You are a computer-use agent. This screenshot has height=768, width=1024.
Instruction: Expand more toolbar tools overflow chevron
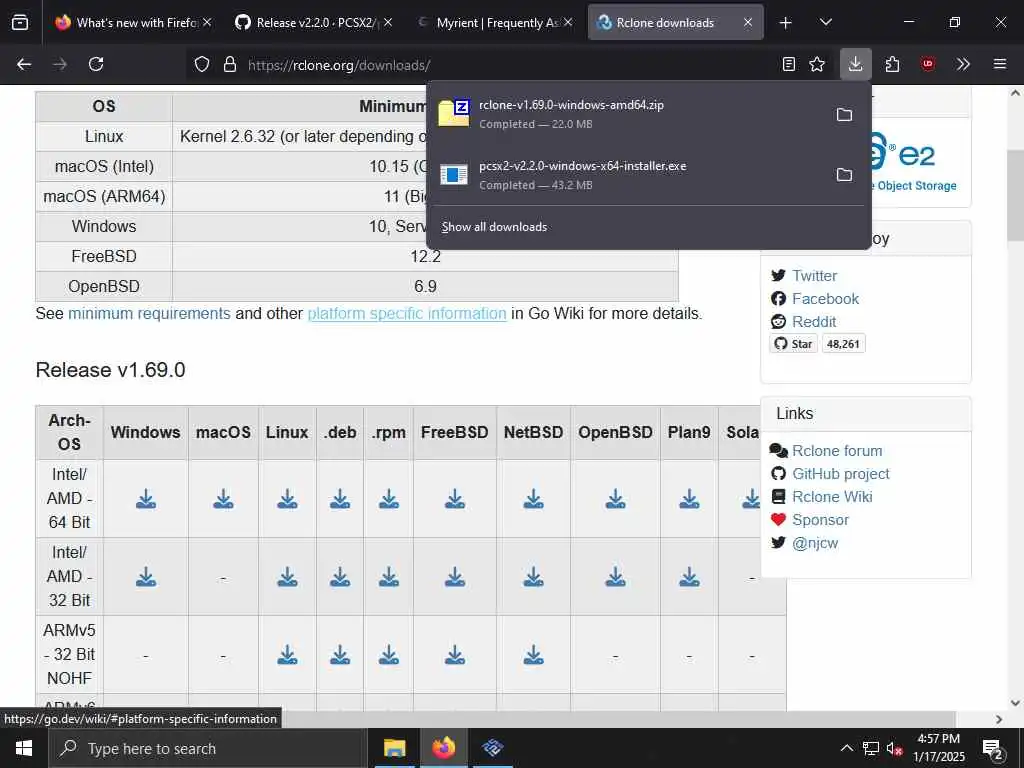963,64
